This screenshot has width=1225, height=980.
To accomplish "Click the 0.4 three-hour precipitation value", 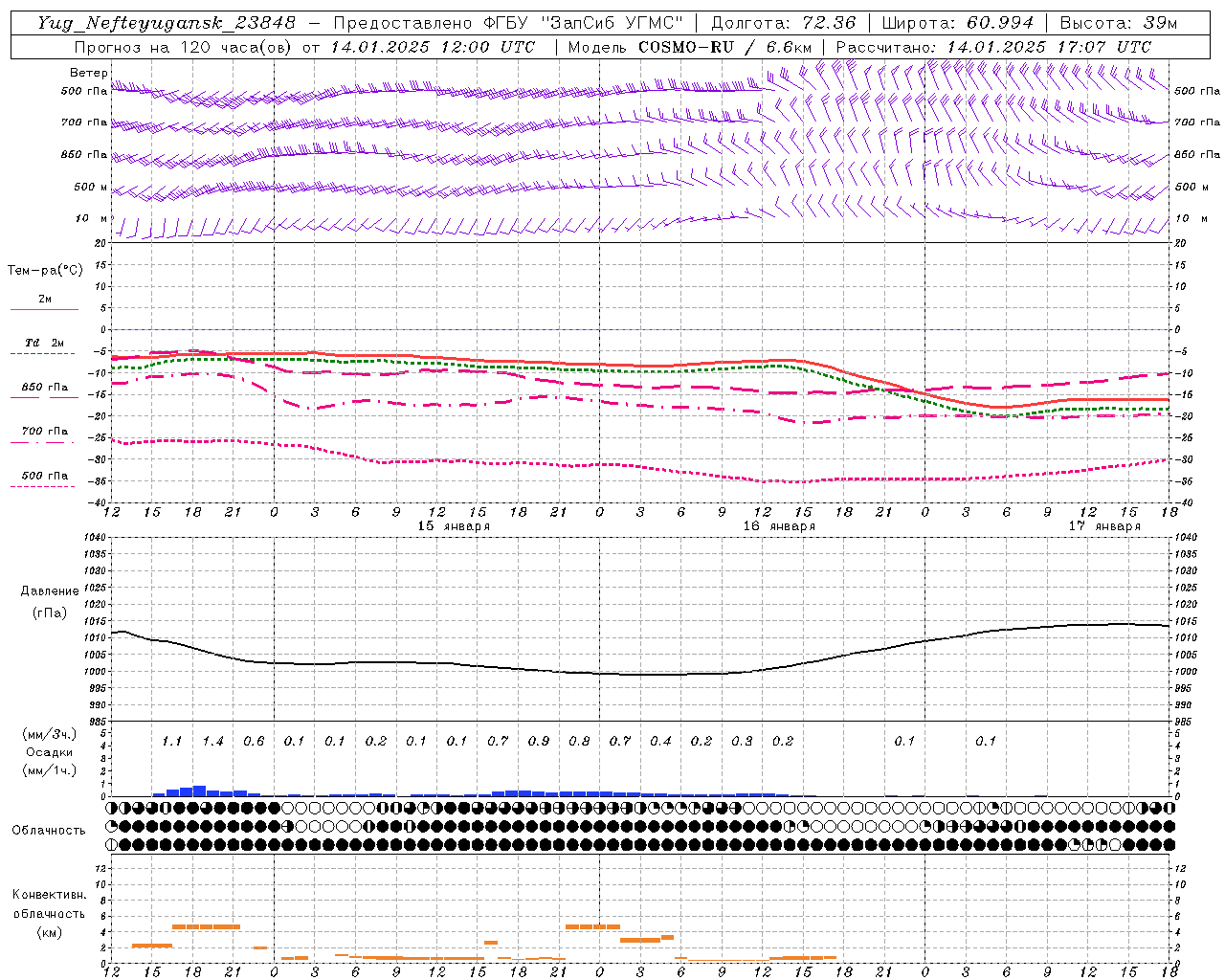I will coord(660,741).
